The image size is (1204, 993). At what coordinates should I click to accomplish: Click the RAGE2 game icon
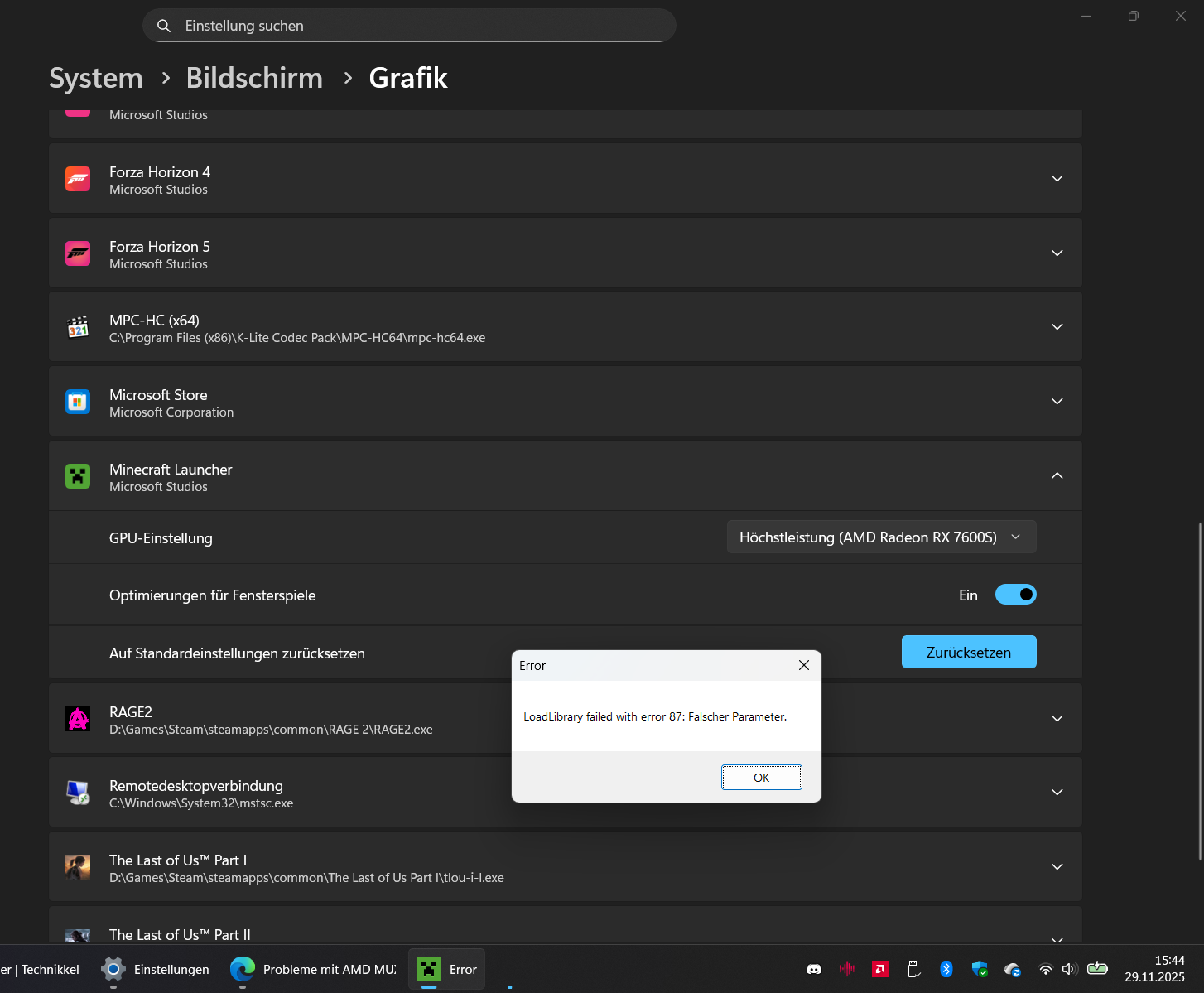click(78, 718)
